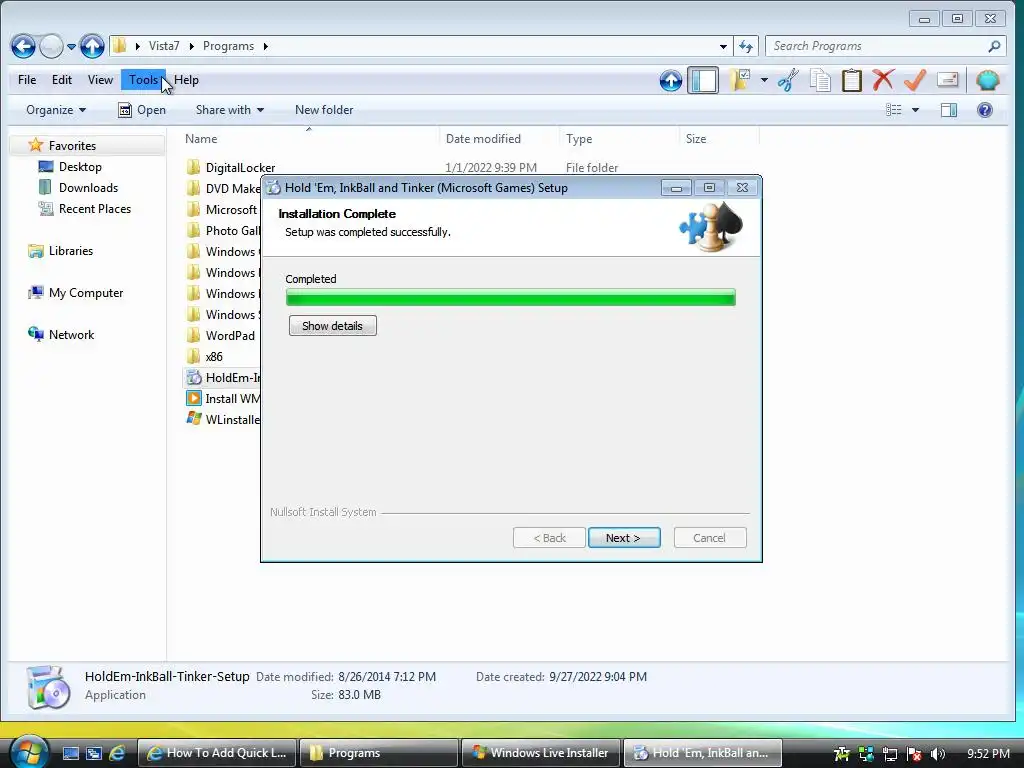Open the view options dropdown arrow

pos(915,110)
